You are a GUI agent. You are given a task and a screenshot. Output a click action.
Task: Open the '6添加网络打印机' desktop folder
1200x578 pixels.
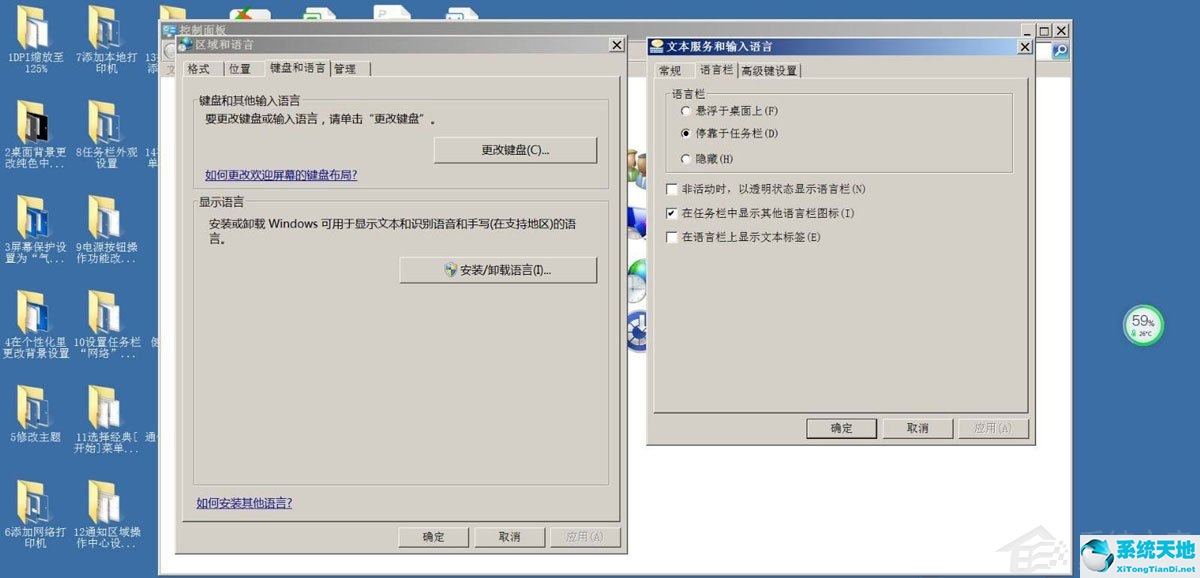point(33,515)
